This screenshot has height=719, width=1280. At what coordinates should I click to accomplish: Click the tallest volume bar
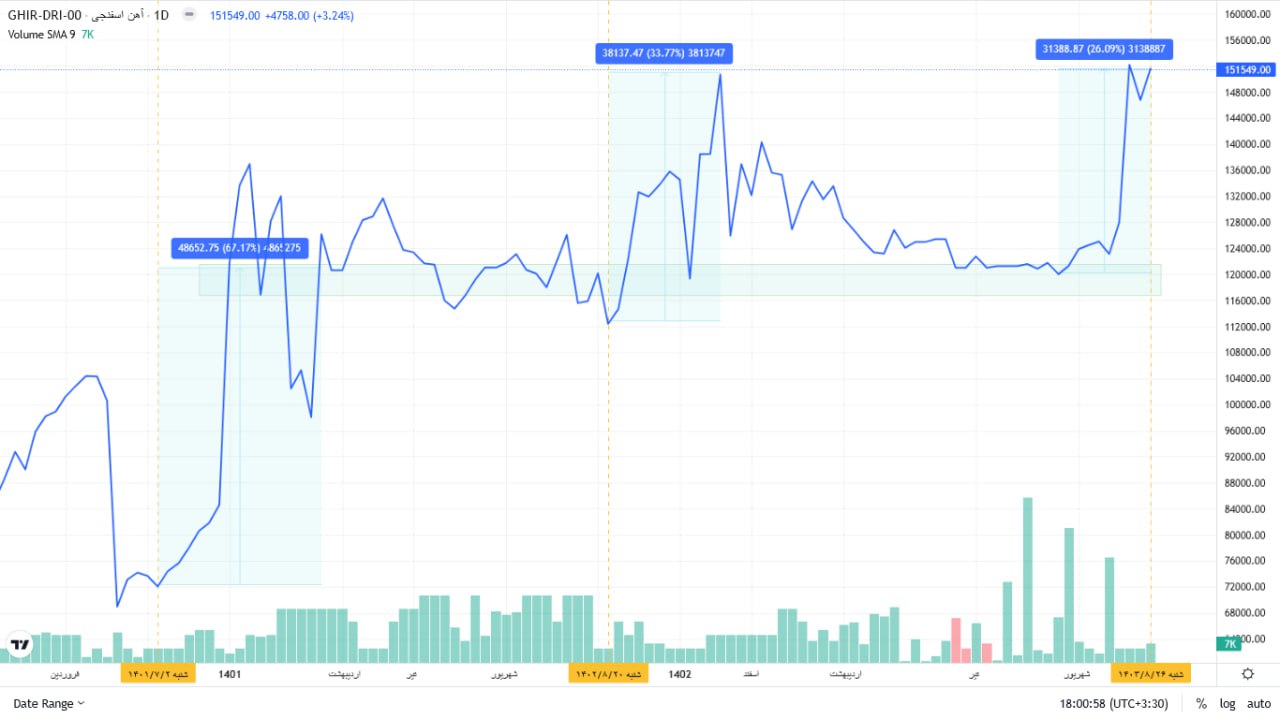1027,580
